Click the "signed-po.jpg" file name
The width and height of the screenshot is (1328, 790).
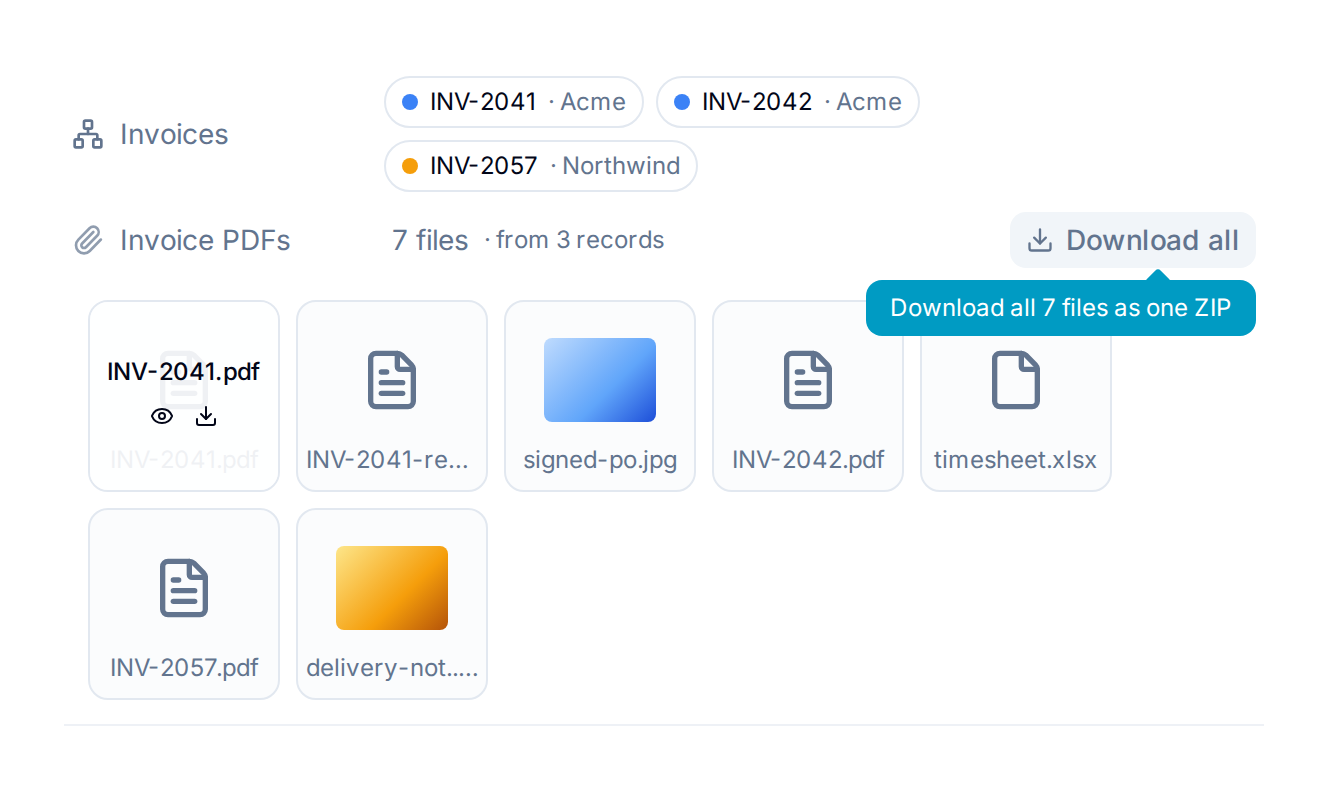[x=600, y=460]
